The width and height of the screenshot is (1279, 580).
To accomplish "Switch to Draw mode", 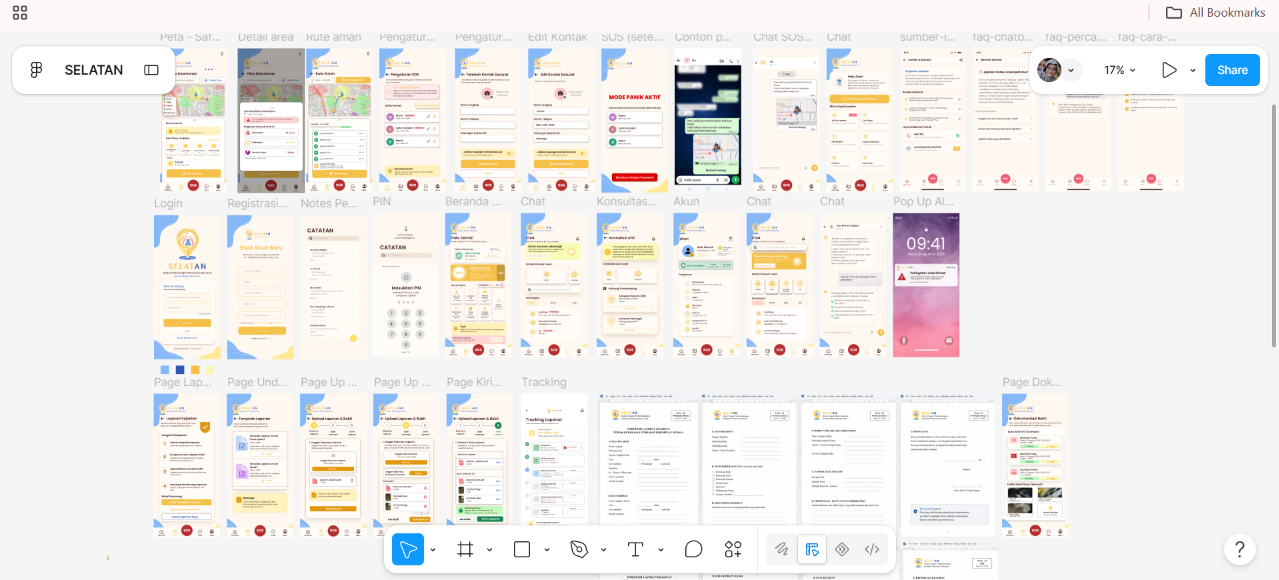I will point(782,549).
